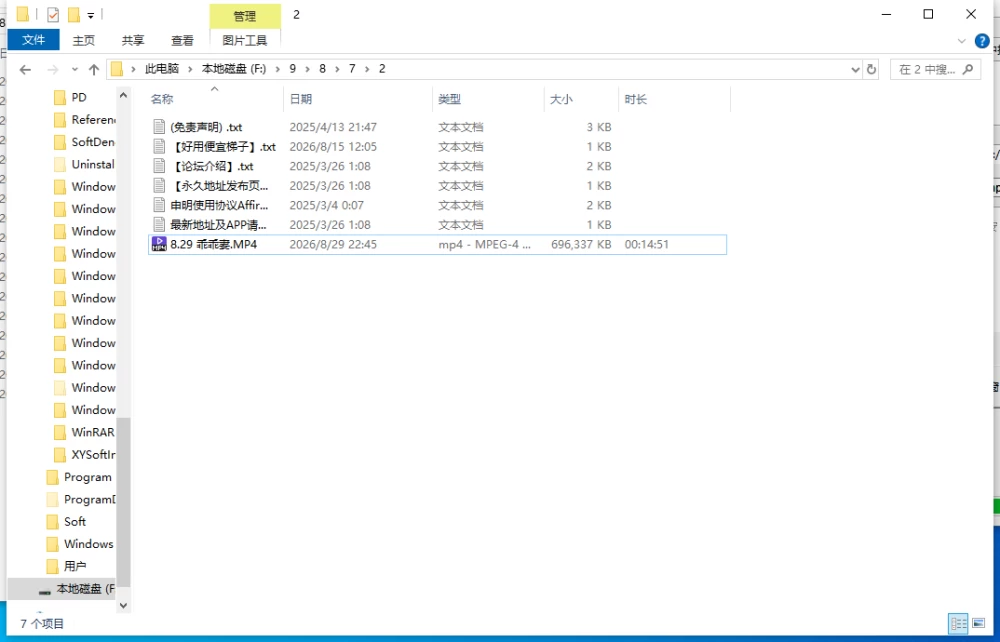Click the video icon of 8.29 MP4 file
1000x642 pixels.
tap(159, 244)
